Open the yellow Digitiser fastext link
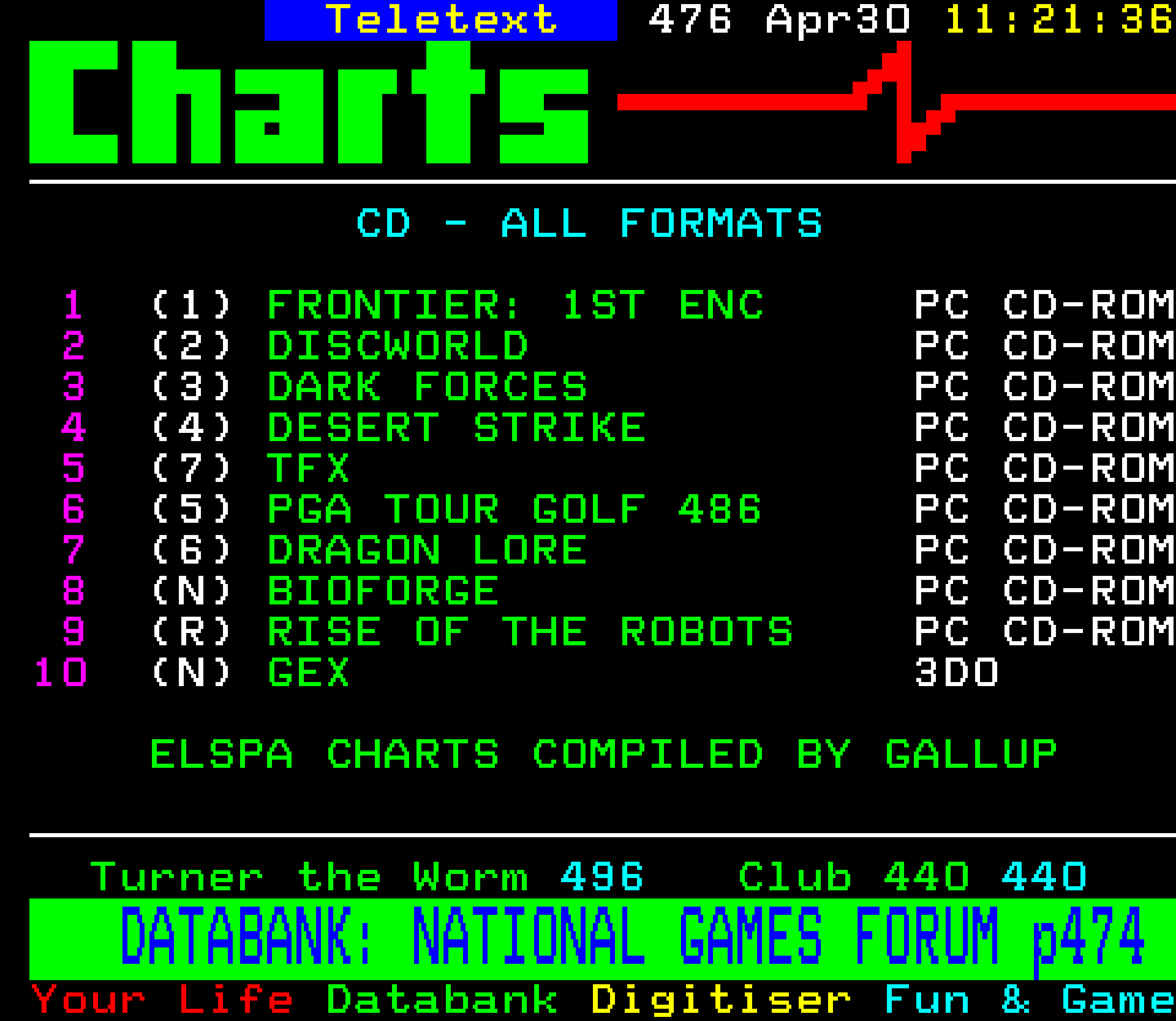 [x=721, y=1001]
